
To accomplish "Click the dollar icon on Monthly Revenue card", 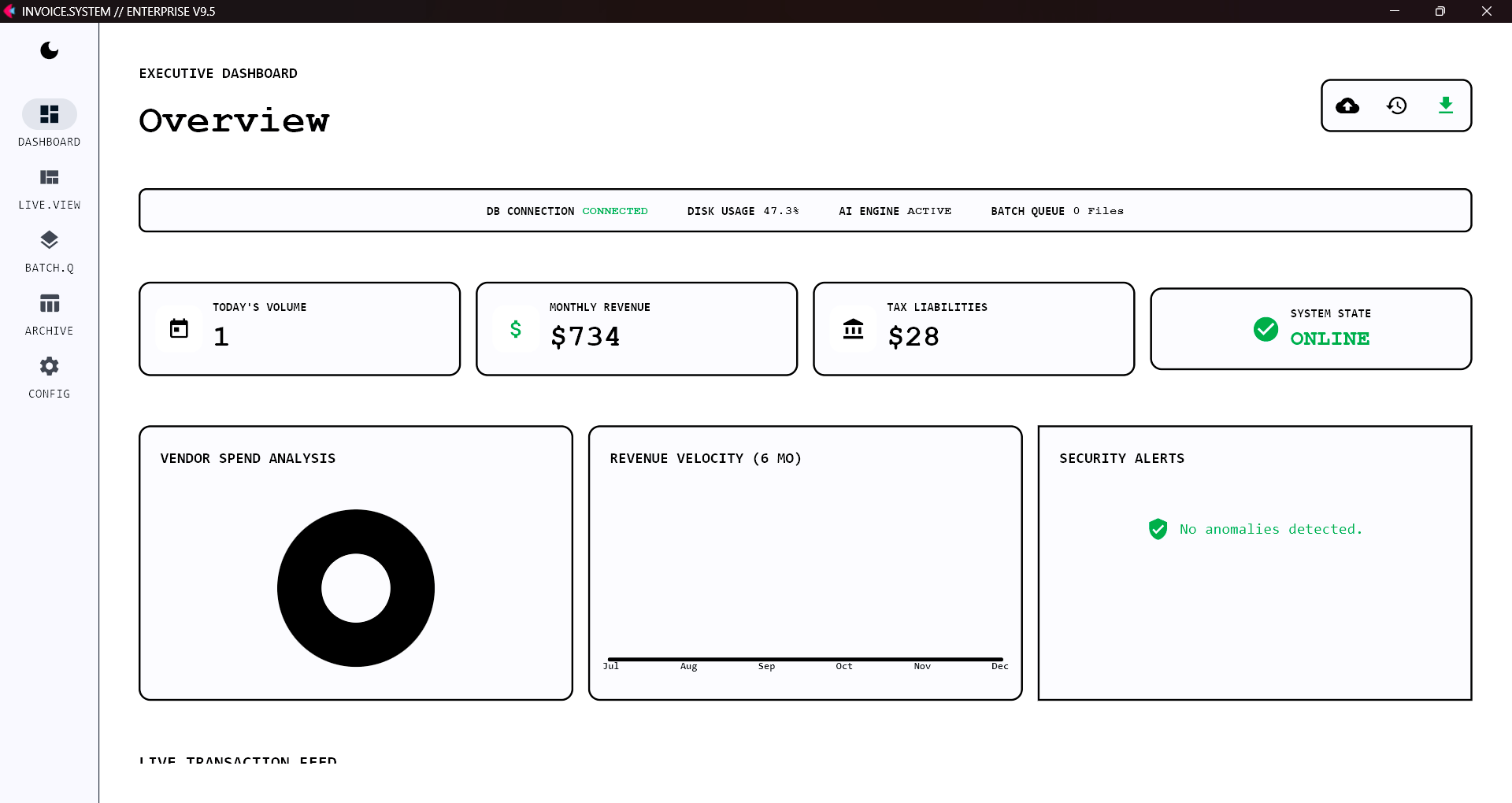I will (x=516, y=328).
